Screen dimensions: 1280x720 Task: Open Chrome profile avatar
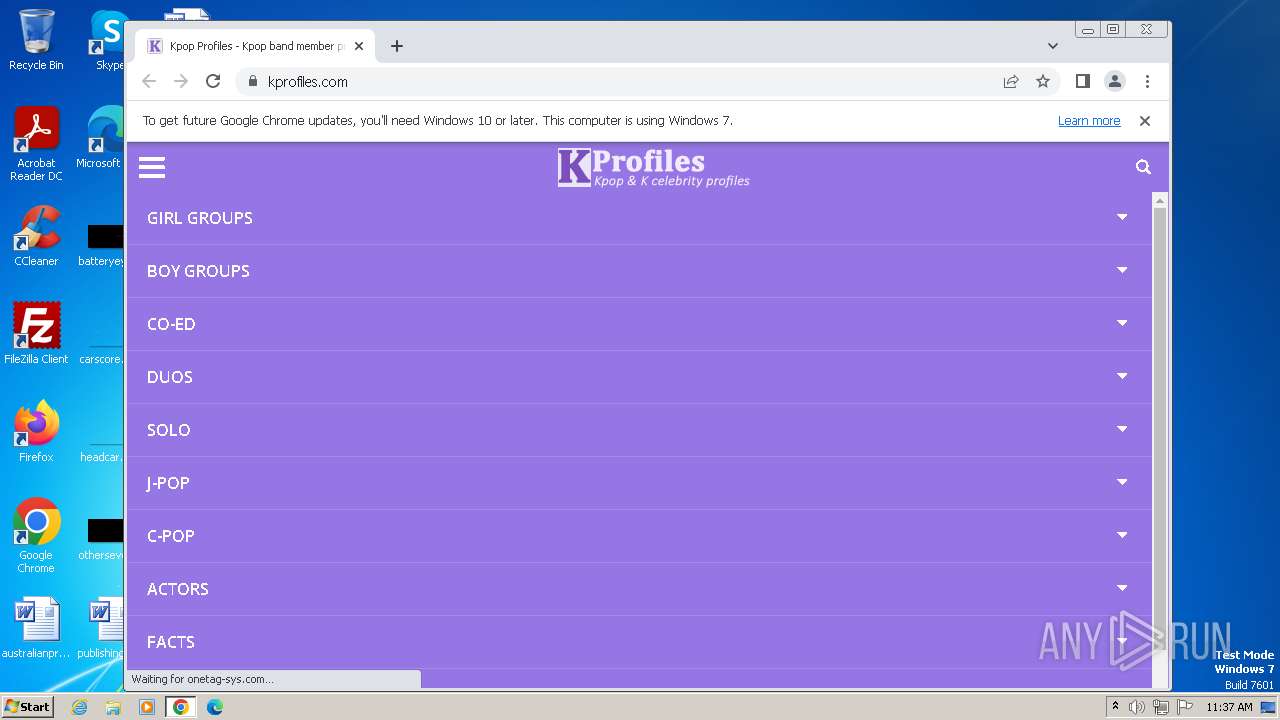(1115, 82)
